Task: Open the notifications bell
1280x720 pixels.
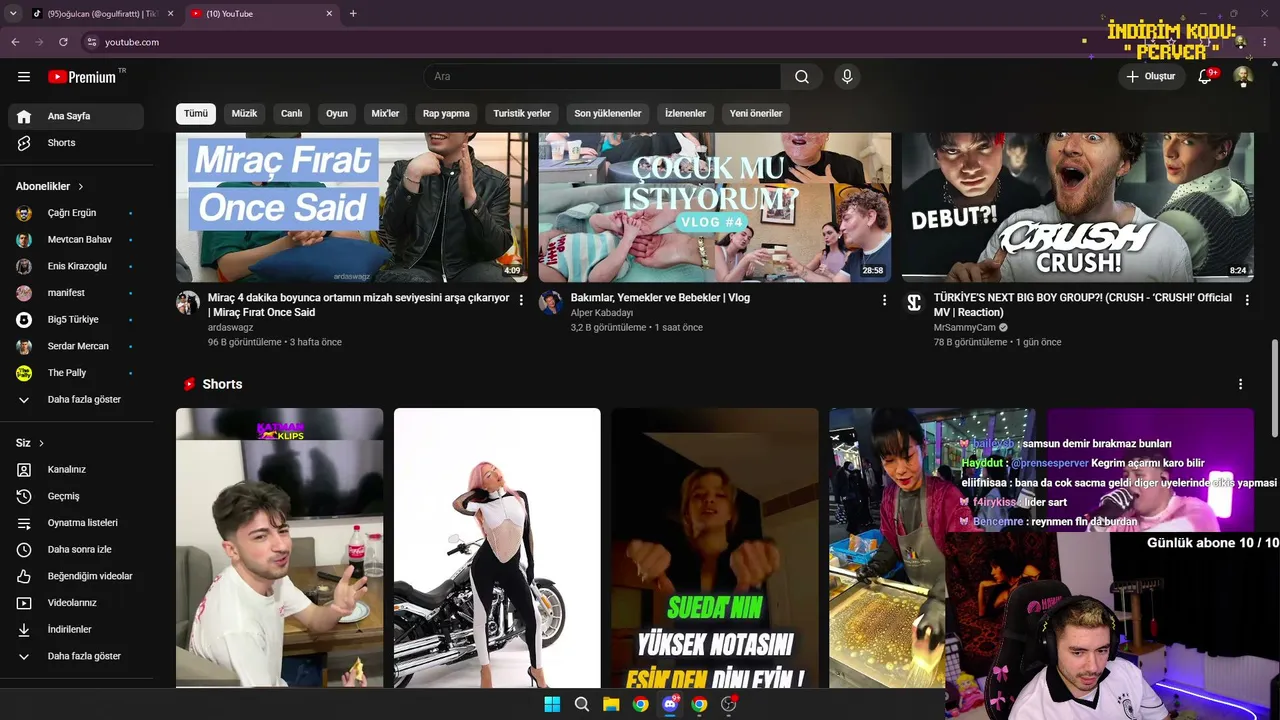Action: tap(1205, 77)
